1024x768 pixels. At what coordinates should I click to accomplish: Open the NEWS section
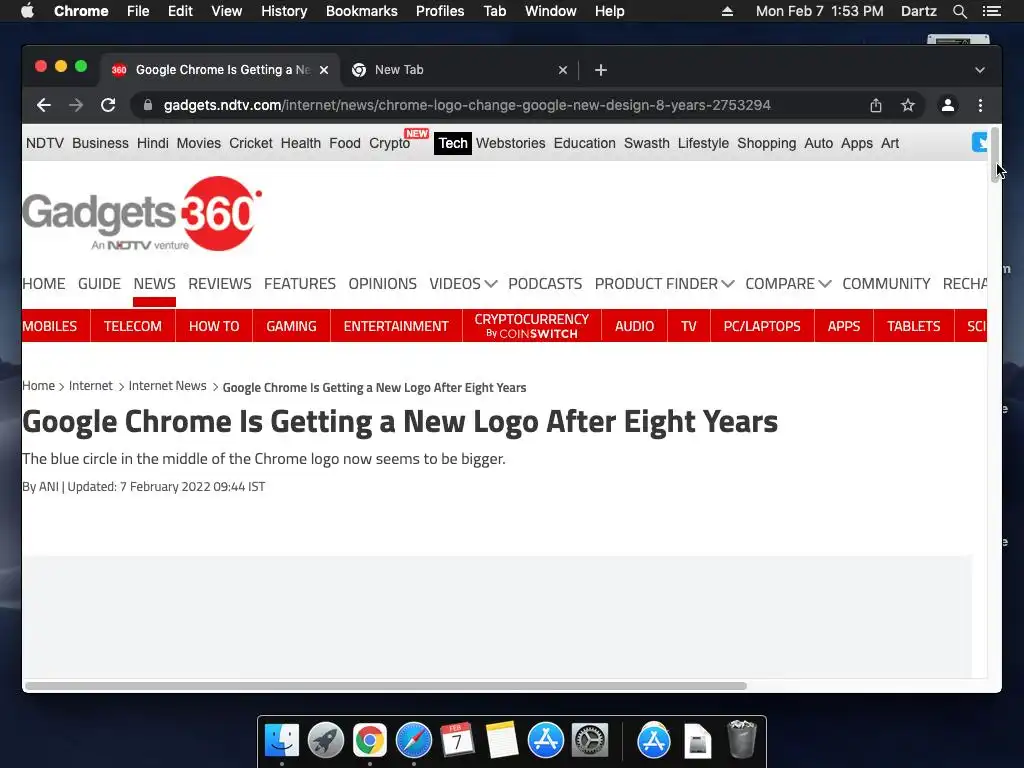[155, 284]
